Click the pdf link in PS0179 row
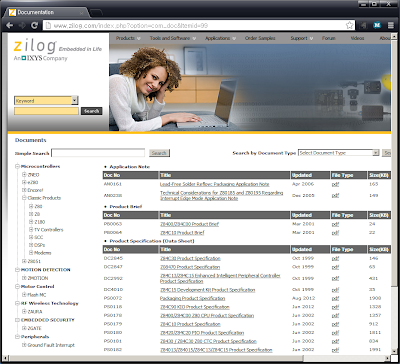This screenshot has width=400, height=364. tap(335, 324)
